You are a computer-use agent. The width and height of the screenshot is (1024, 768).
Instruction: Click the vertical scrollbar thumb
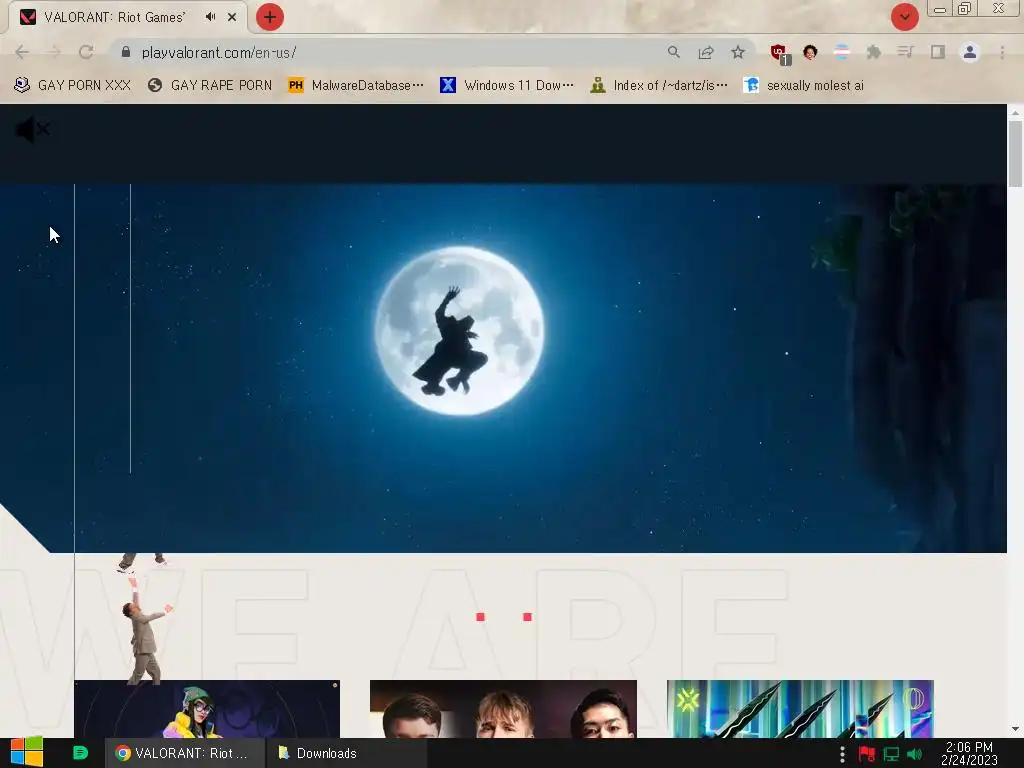point(1015,154)
